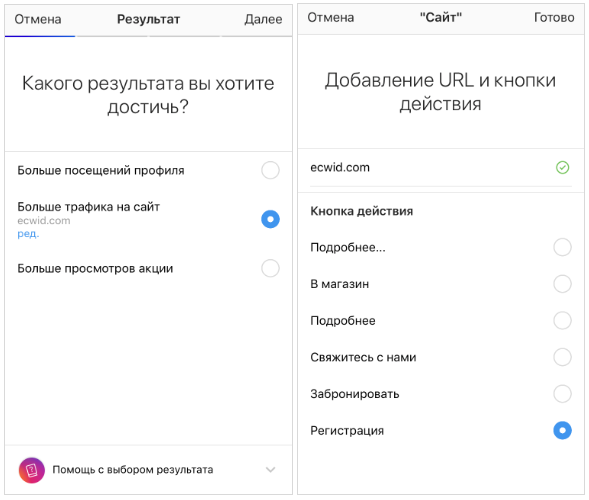The height and width of the screenshot is (500, 589).
Task: Click the green URL verified checkmark icon
Action: click(562, 167)
